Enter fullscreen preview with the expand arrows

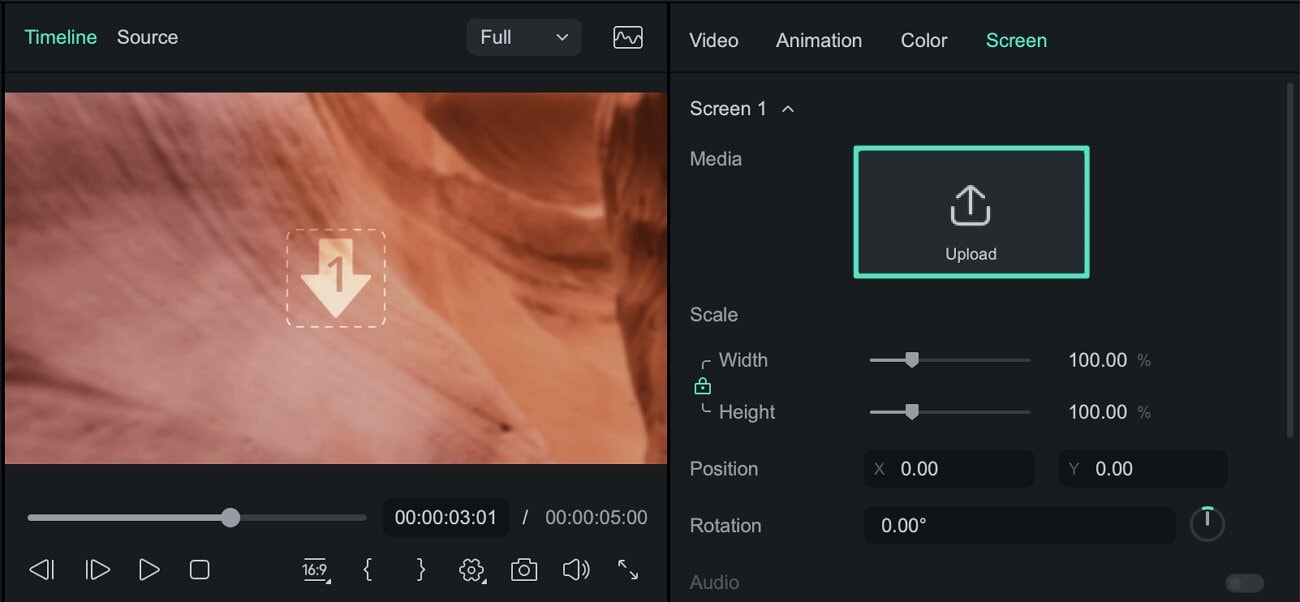tap(628, 570)
